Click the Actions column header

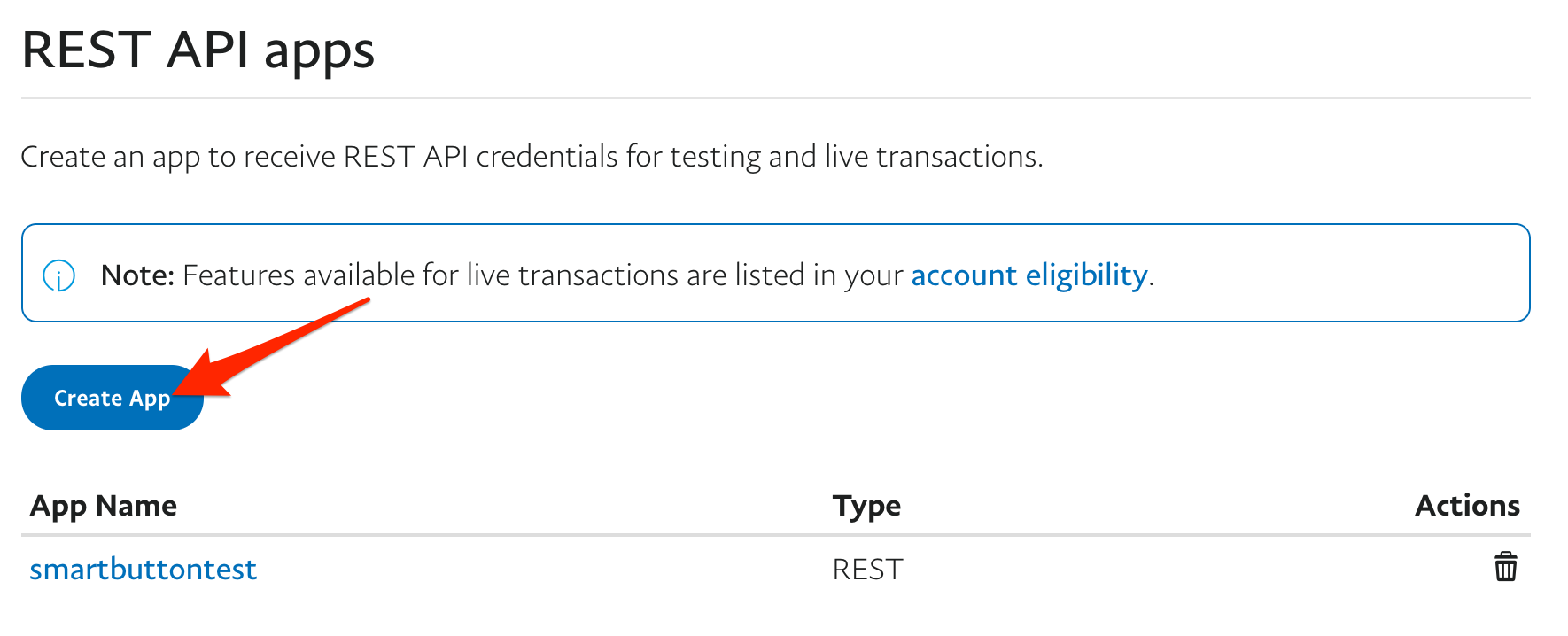(x=1467, y=506)
